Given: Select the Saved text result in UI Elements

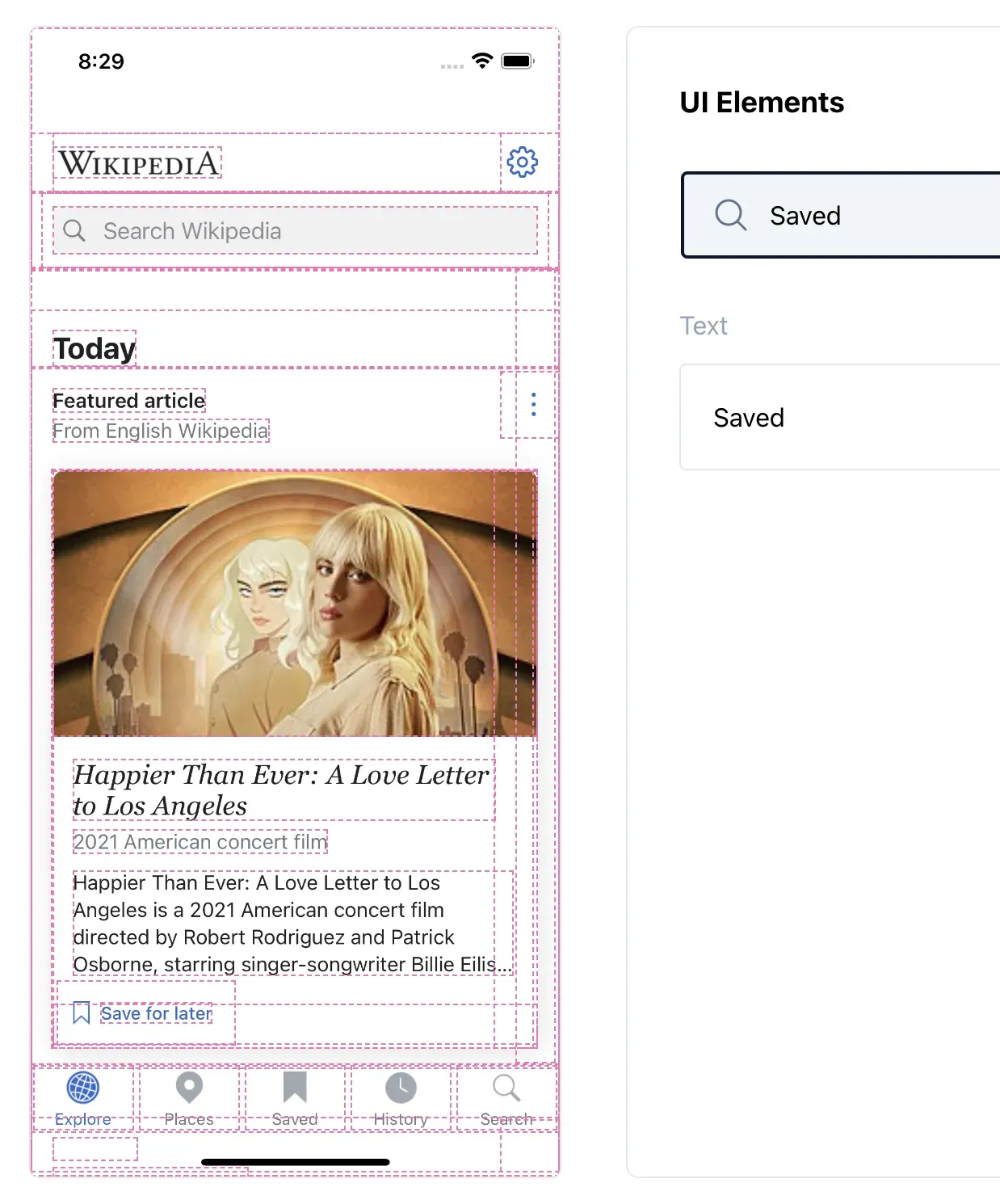Looking at the screenshot, I should [749, 418].
